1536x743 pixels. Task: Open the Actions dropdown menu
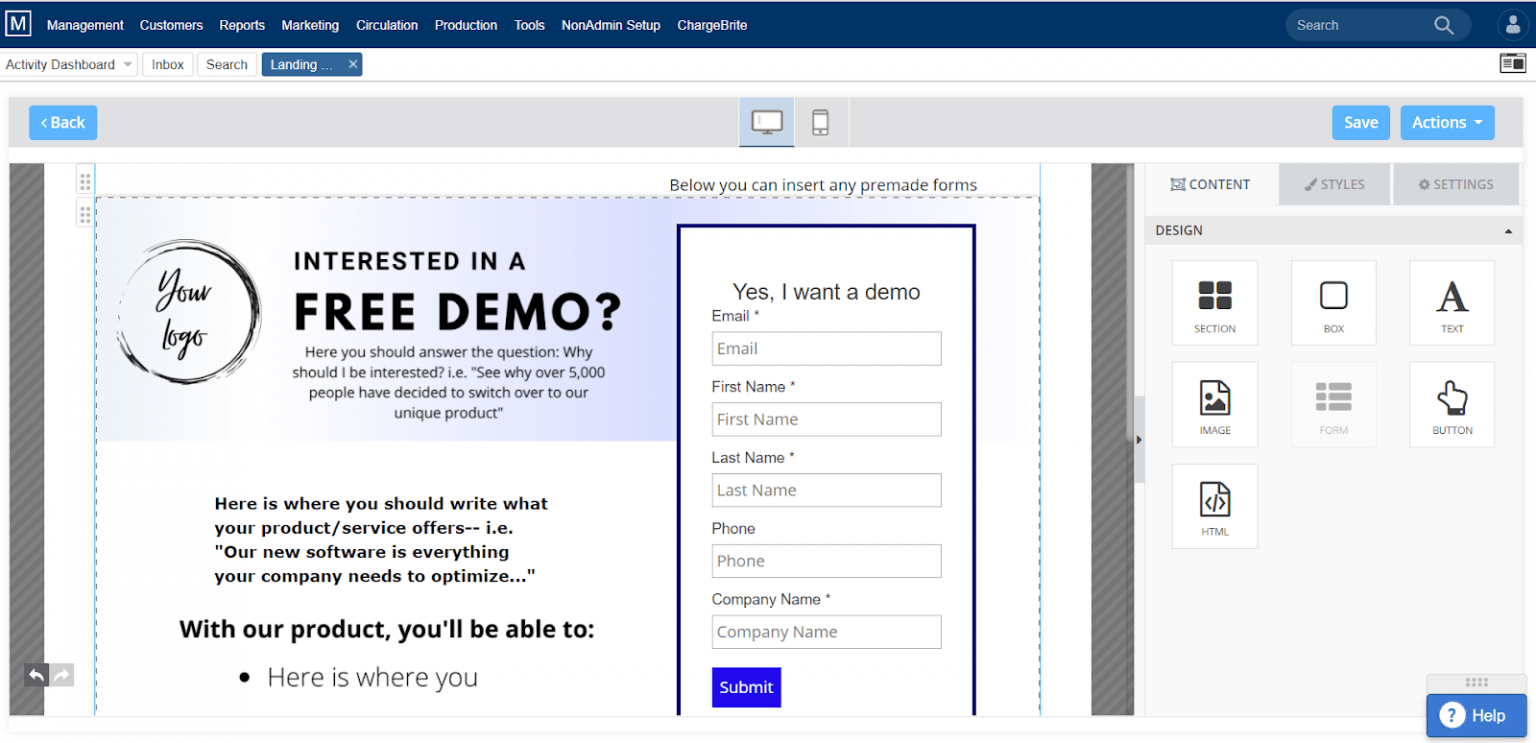click(1447, 122)
